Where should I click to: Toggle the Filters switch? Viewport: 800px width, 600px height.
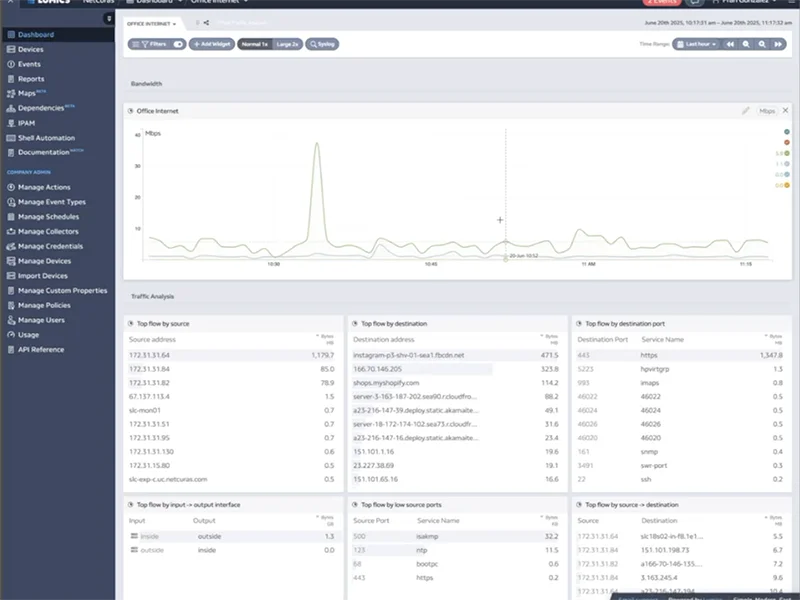click(x=178, y=44)
